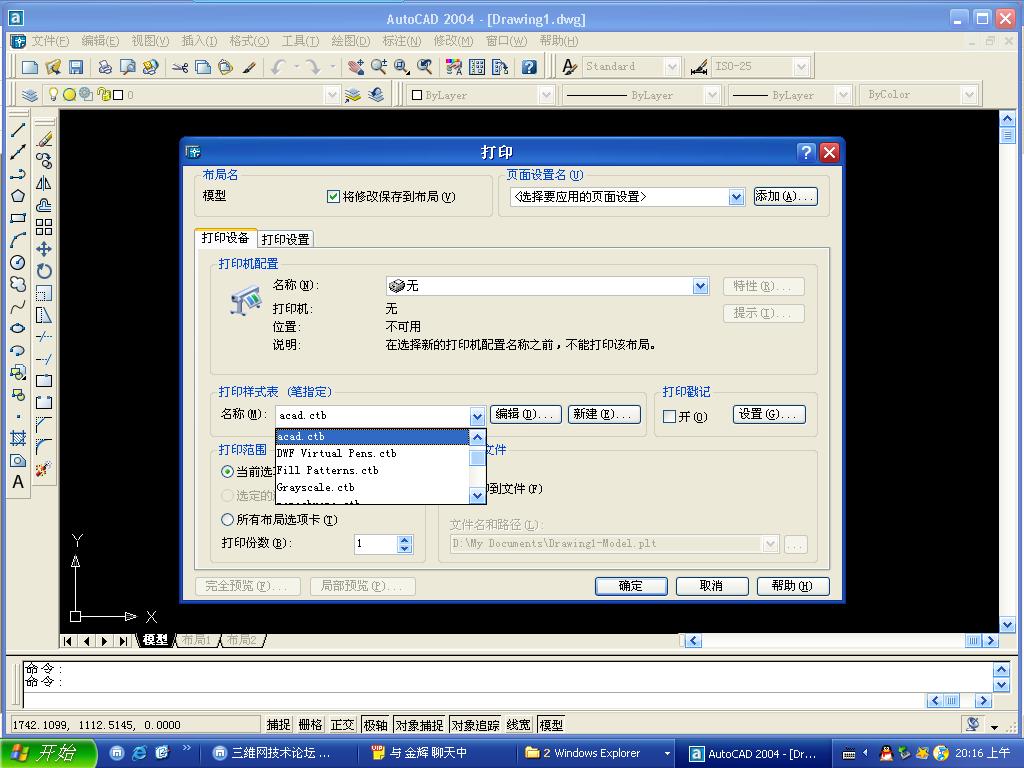Image resolution: width=1024 pixels, height=768 pixels.
Task: Increase the number of copies spinner
Action: (x=404, y=539)
